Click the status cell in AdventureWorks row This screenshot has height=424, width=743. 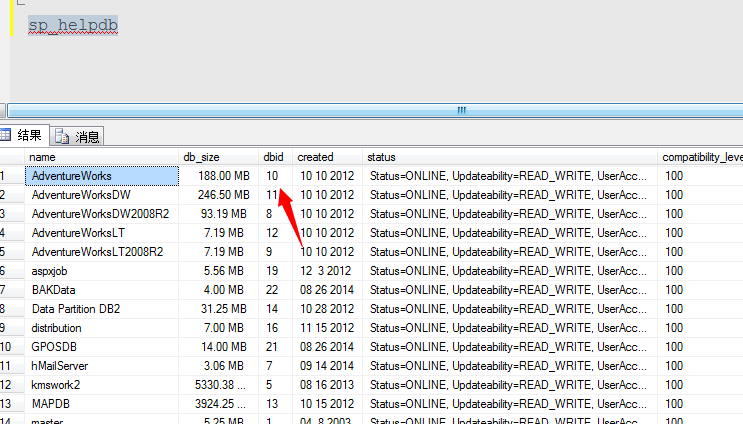(x=510, y=176)
